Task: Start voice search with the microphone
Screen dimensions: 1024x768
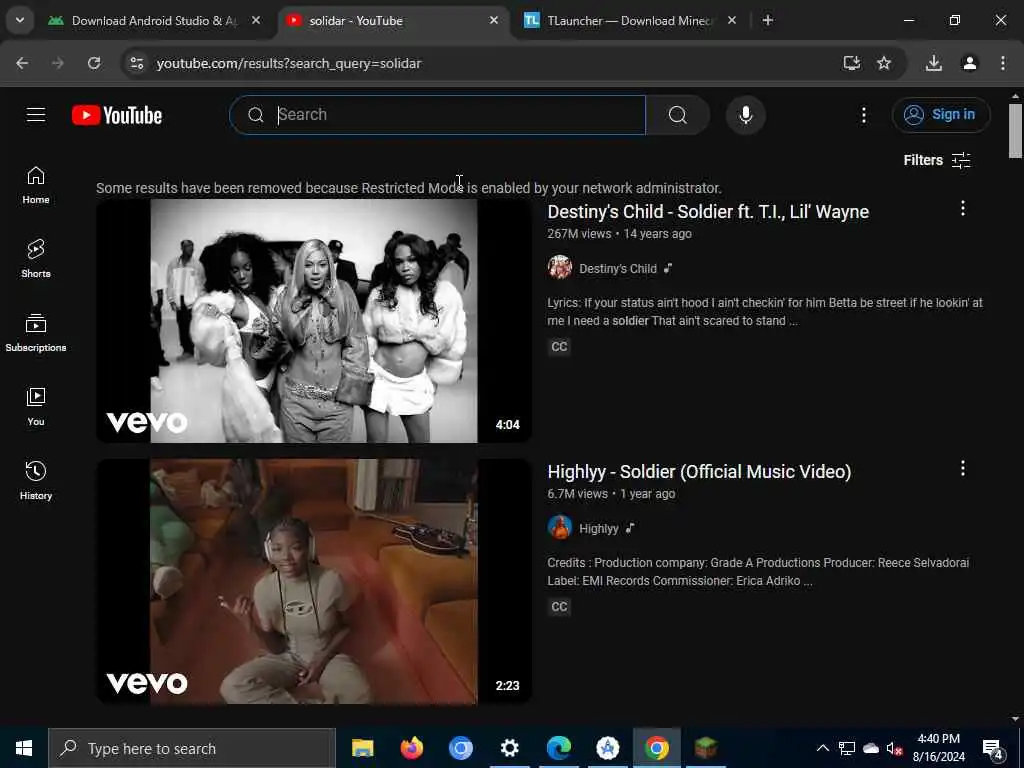Action: click(x=745, y=115)
